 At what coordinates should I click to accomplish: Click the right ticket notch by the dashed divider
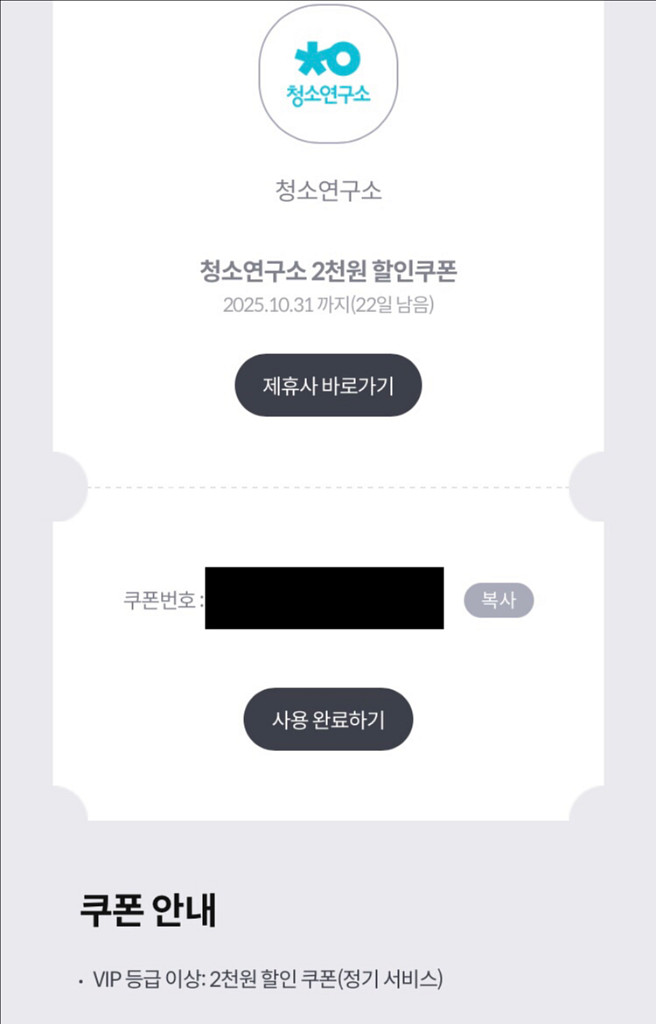588,487
